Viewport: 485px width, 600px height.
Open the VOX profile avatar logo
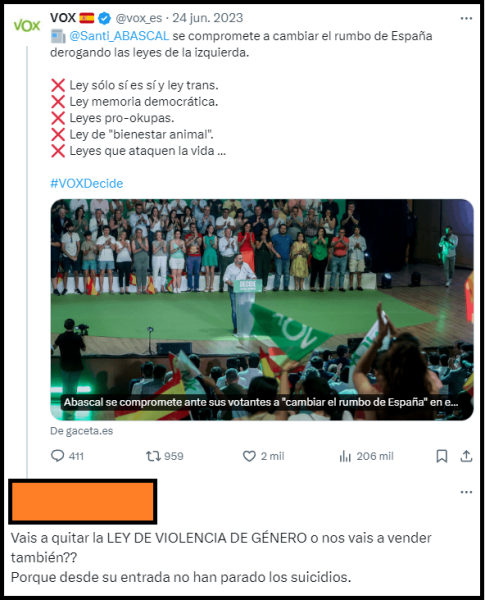point(27,26)
